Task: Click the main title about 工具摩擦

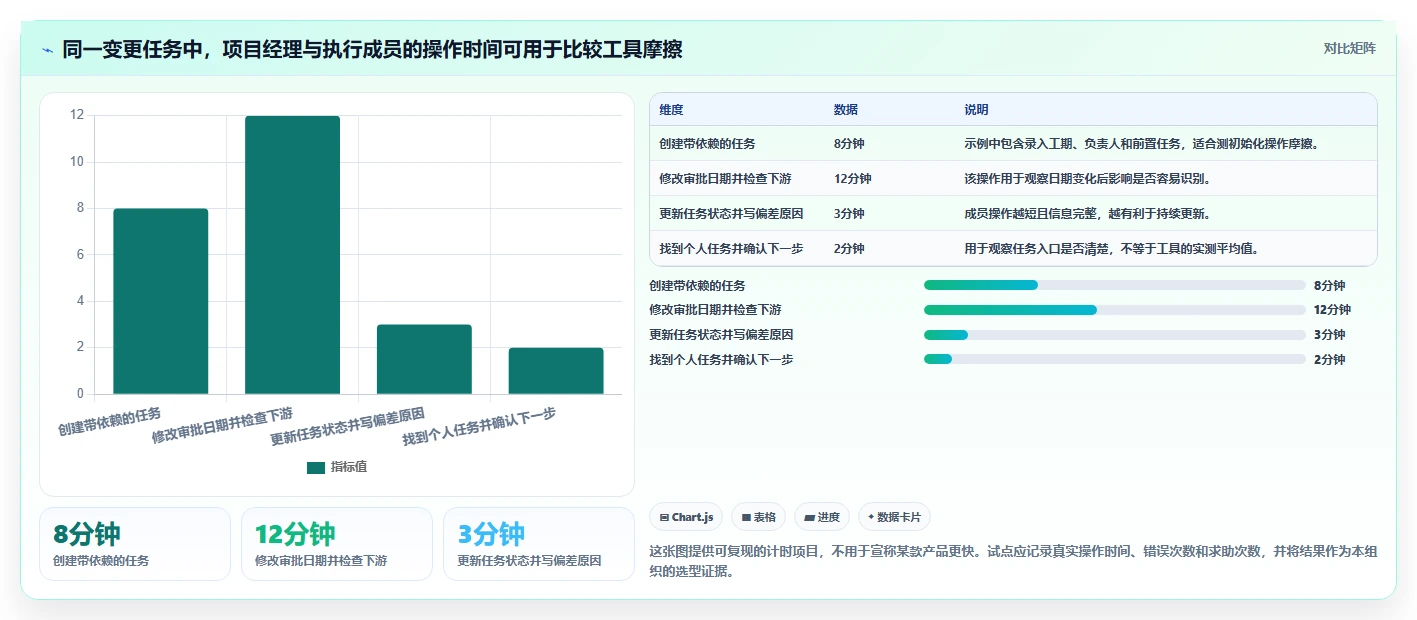Action: (x=372, y=49)
